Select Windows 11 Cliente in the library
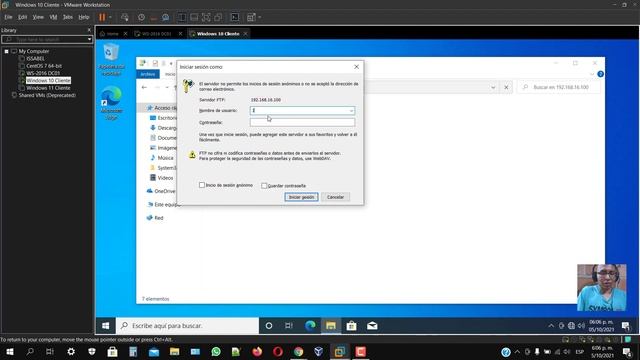 coord(48,88)
